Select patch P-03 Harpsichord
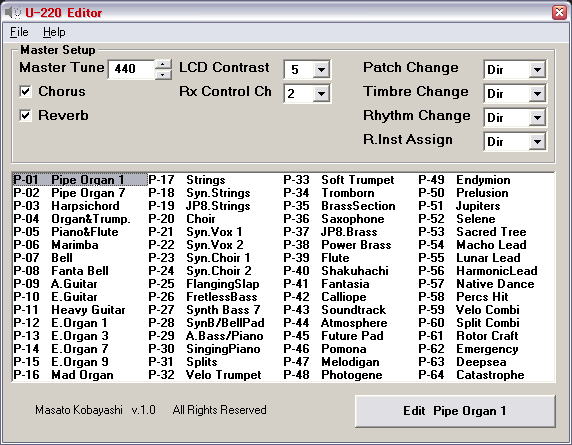Screen dimensions: 572x445 [x=80, y=206]
